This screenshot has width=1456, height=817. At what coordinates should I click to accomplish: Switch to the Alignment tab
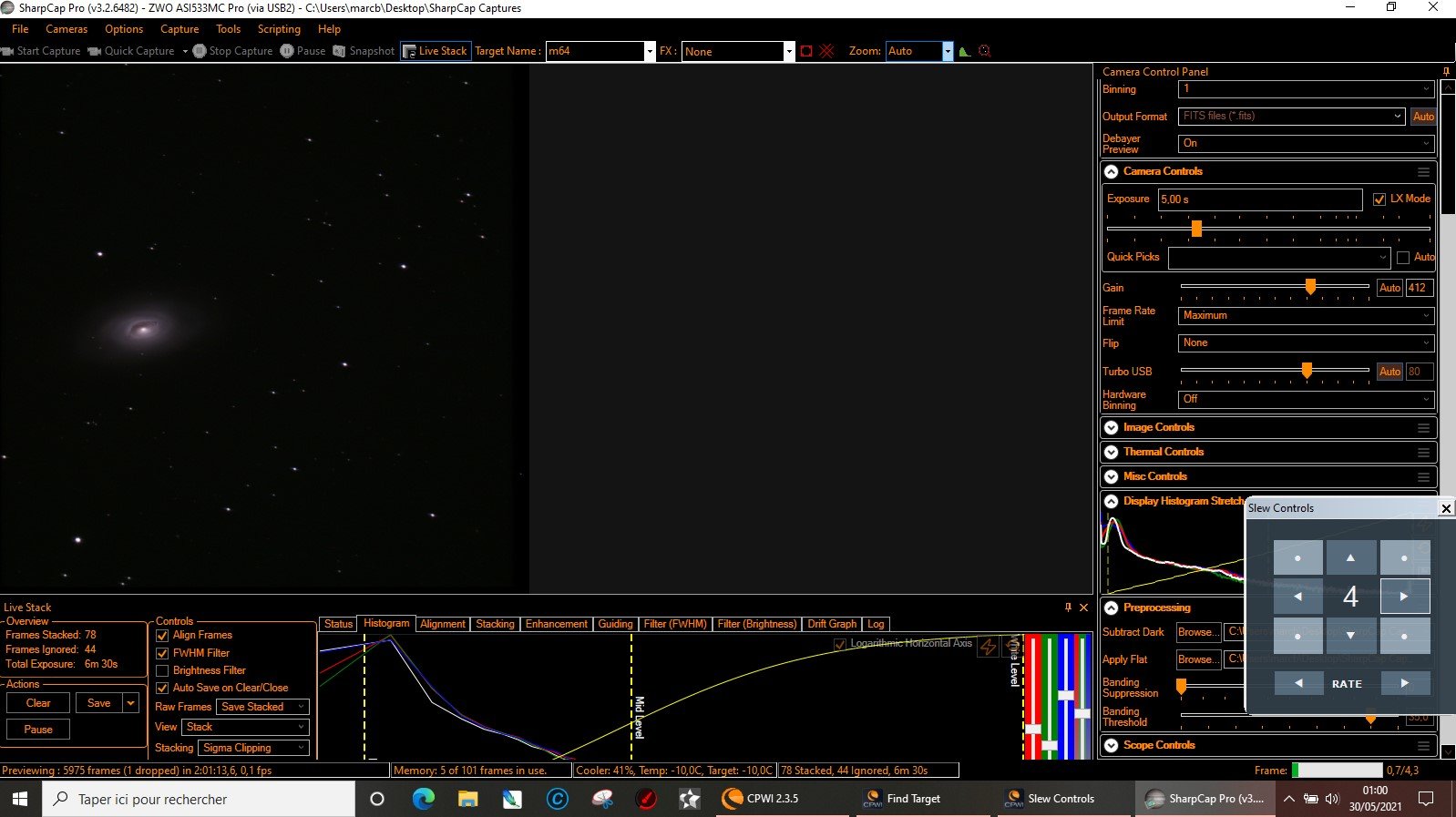point(443,624)
